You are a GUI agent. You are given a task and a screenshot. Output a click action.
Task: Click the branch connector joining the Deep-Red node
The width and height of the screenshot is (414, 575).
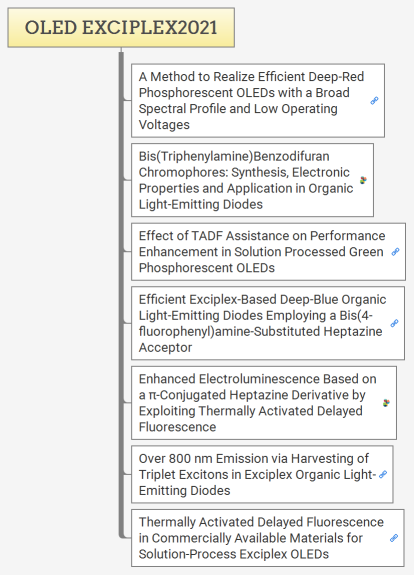point(127,99)
